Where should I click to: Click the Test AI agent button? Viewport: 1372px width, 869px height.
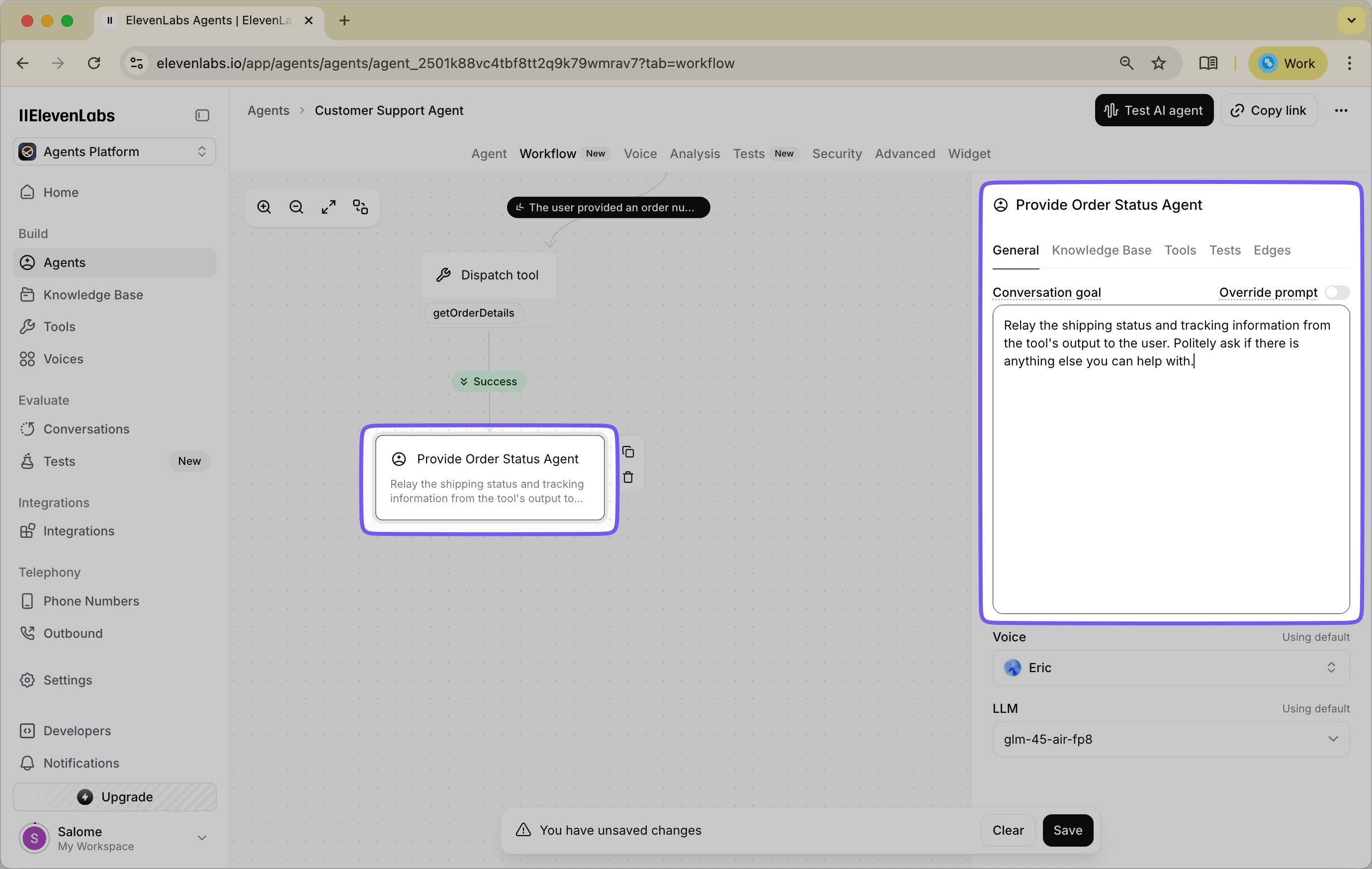1154,110
